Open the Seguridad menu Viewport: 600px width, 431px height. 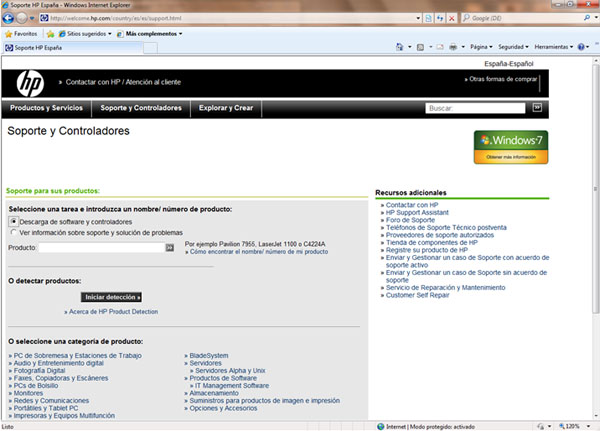click(x=513, y=47)
